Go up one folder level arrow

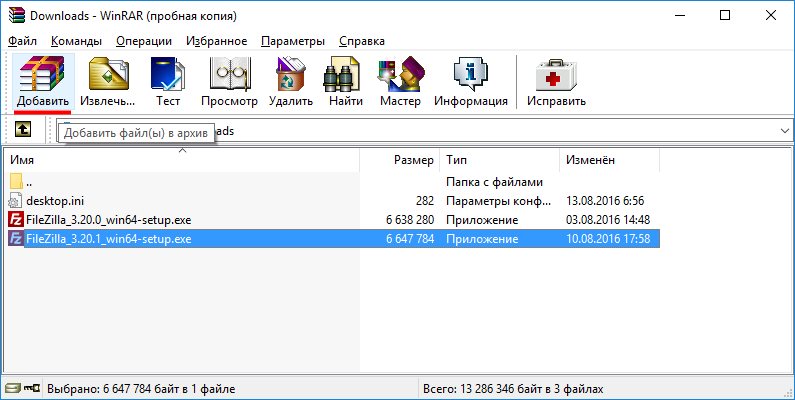(22, 130)
